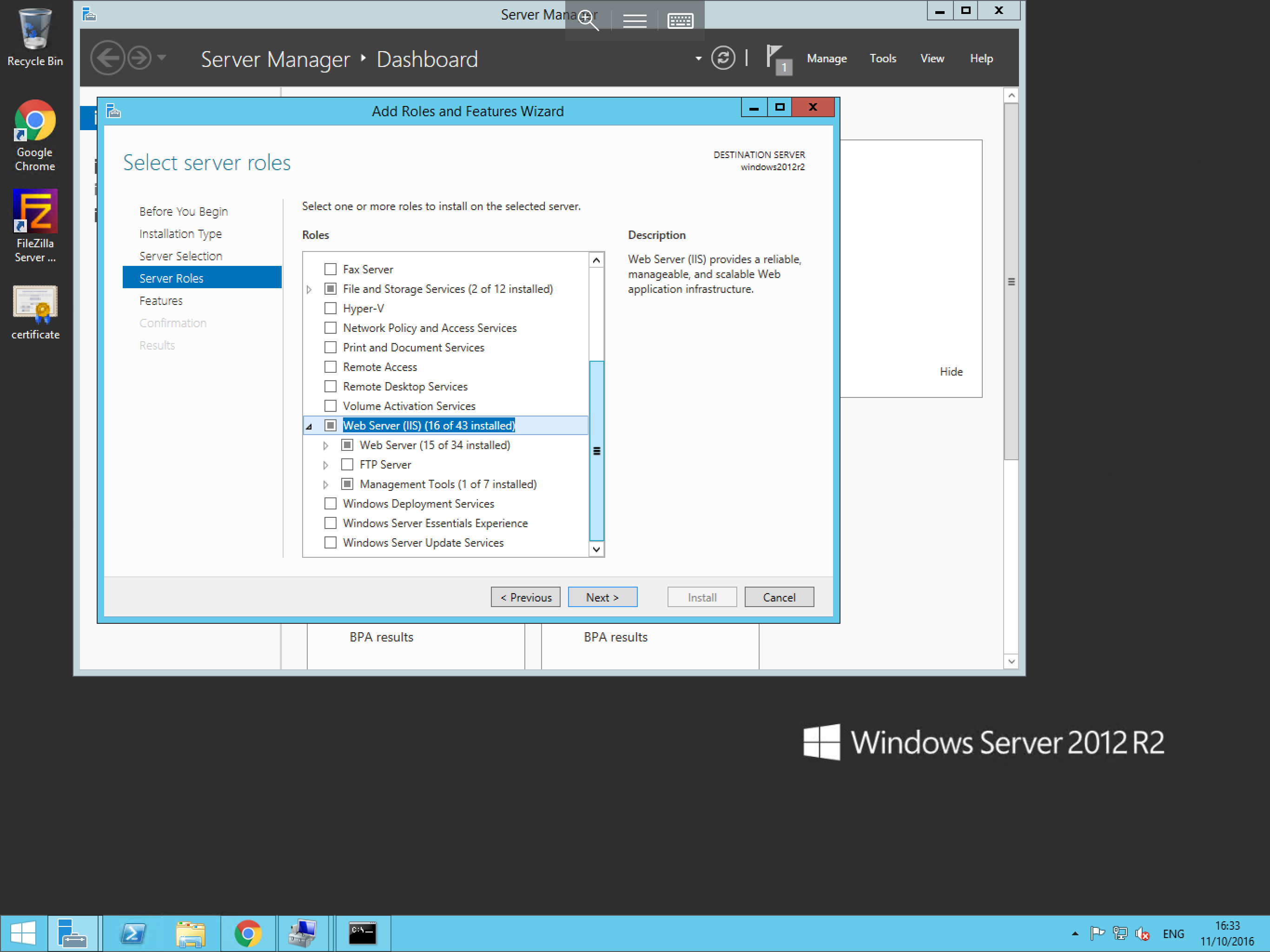1270x952 pixels.
Task: Open the navigation history dropdown arrow
Action: (162, 58)
